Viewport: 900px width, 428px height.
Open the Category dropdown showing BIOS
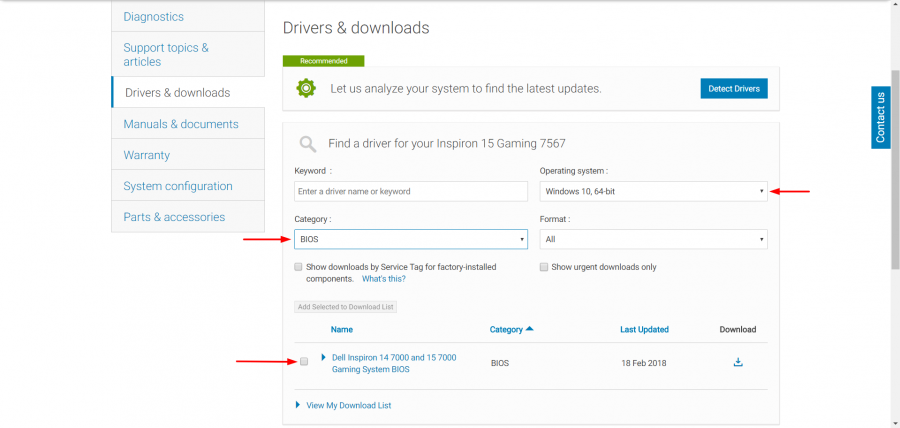coord(411,240)
